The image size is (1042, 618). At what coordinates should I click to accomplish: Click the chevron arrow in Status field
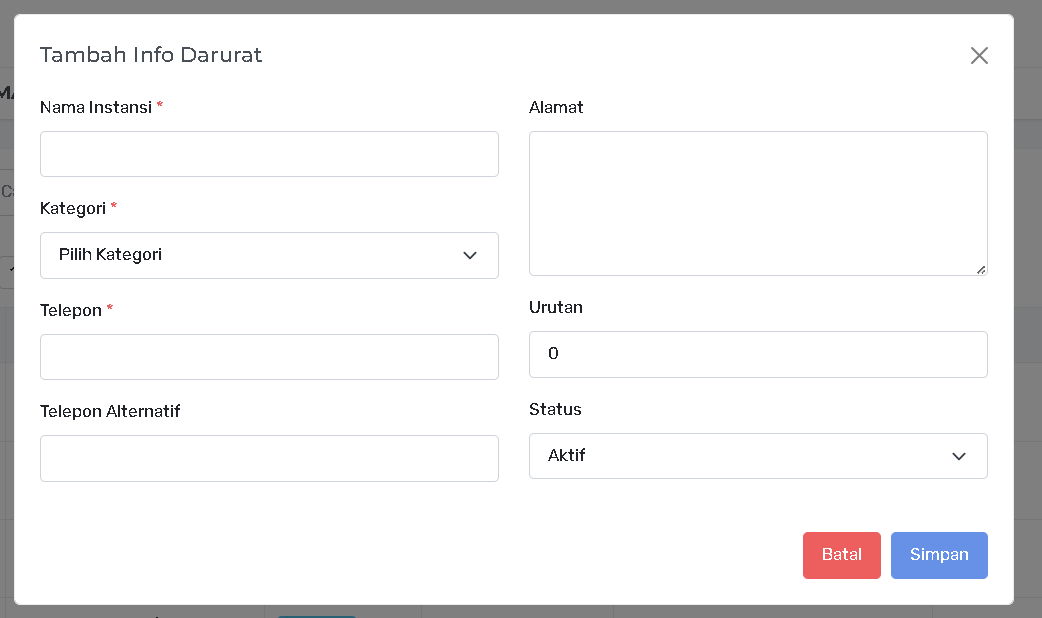click(x=959, y=456)
